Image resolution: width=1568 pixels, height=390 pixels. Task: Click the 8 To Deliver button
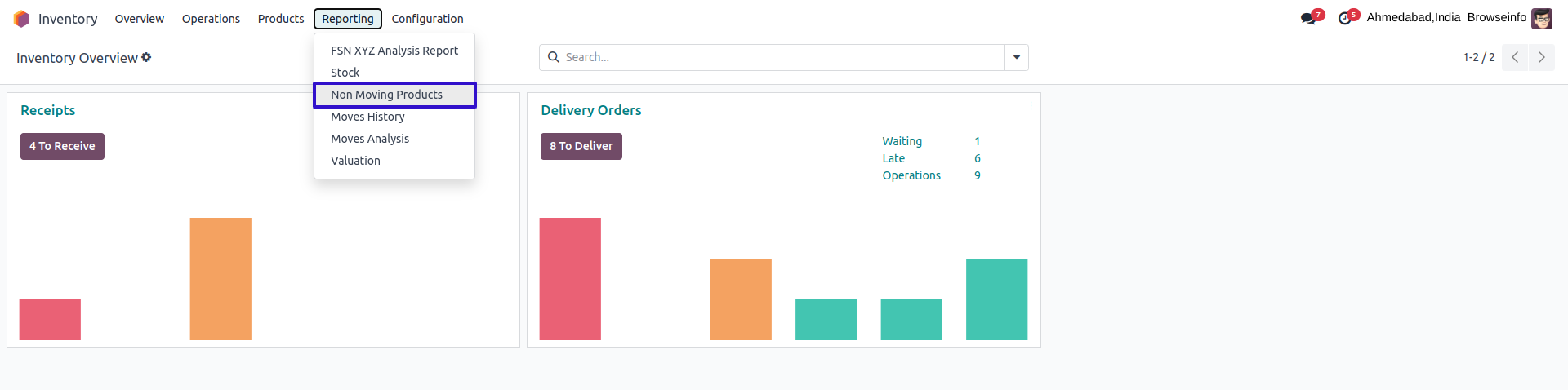[x=581, y=146]
